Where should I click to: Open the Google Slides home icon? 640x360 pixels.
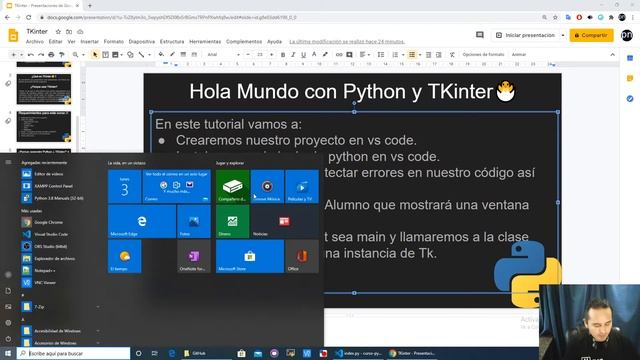click(13, 36)
